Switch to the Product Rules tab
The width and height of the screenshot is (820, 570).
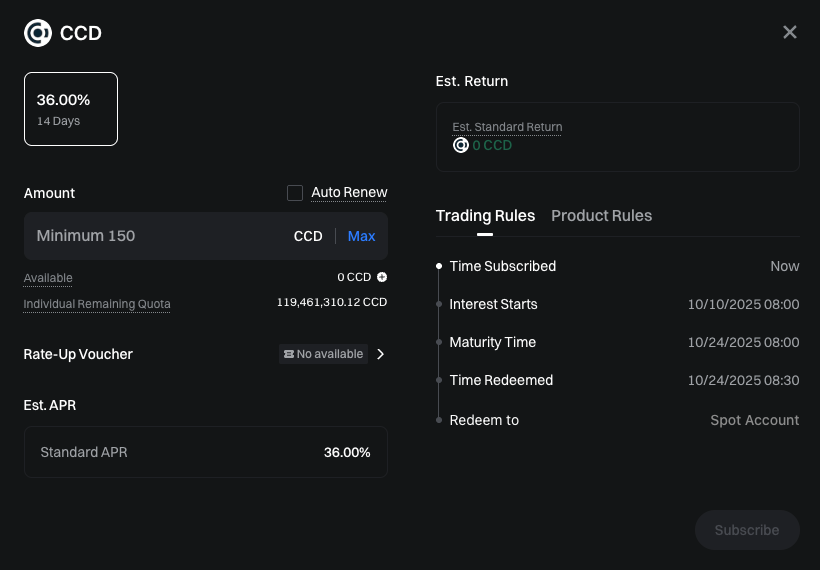click(x=601, y=216)
